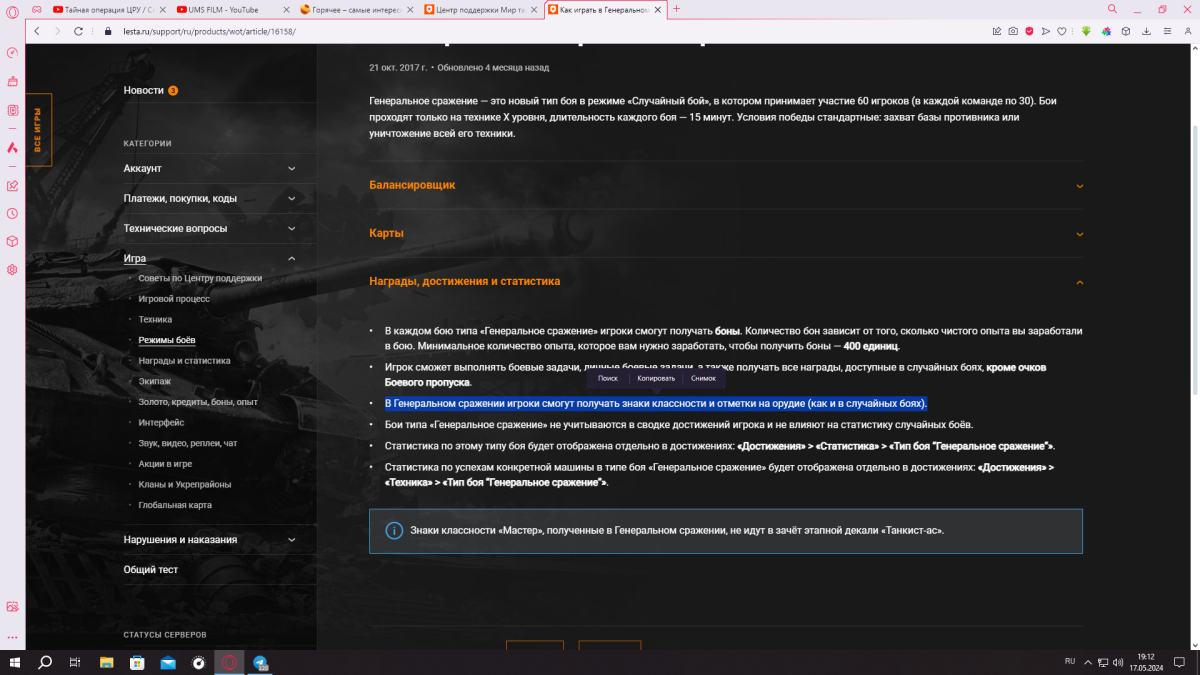
Task: Close the 'Как играть в Генеральном' tab
Action: click(659, 9)
